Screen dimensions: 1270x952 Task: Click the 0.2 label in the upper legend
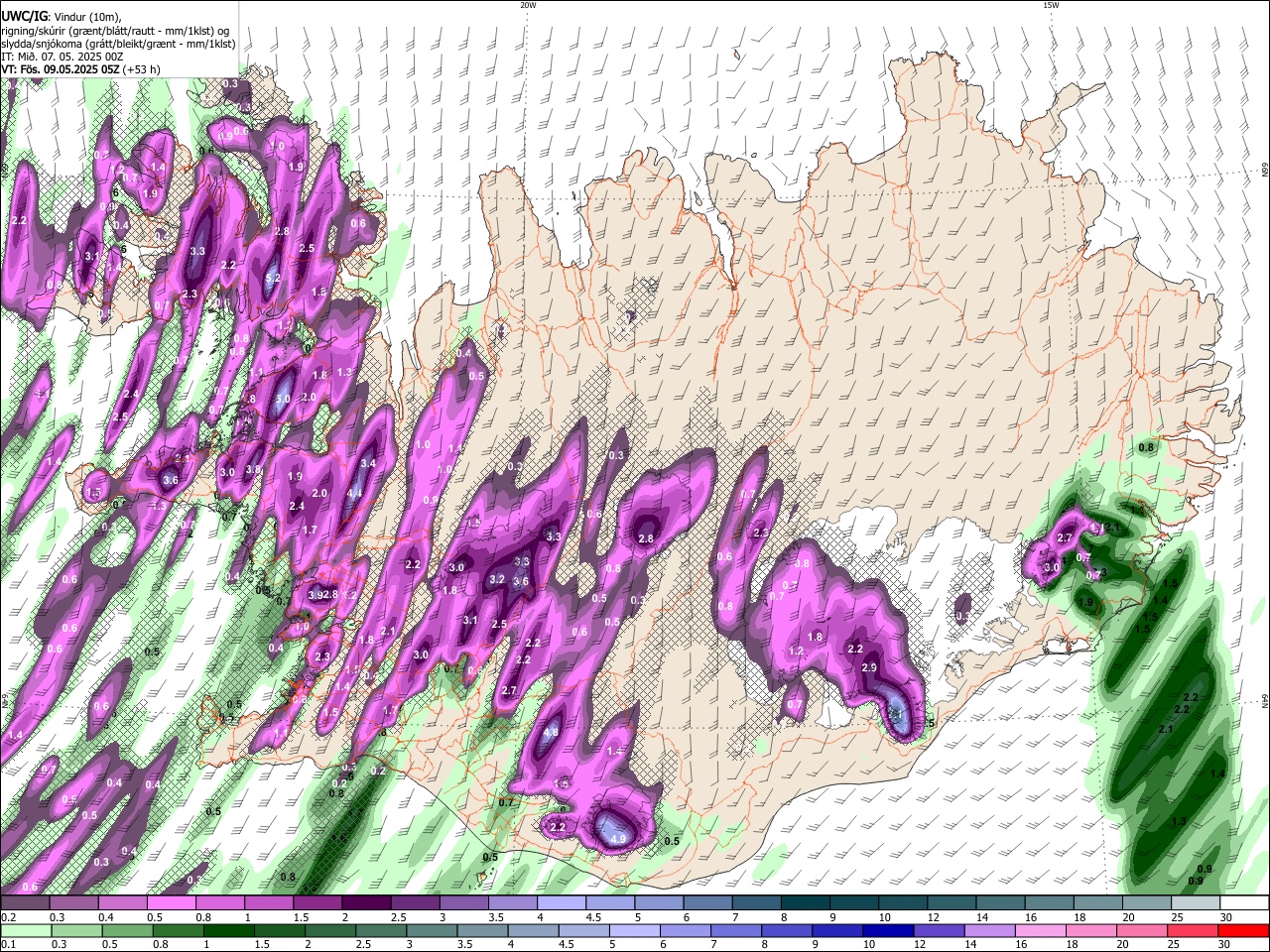tap(8, 916)
